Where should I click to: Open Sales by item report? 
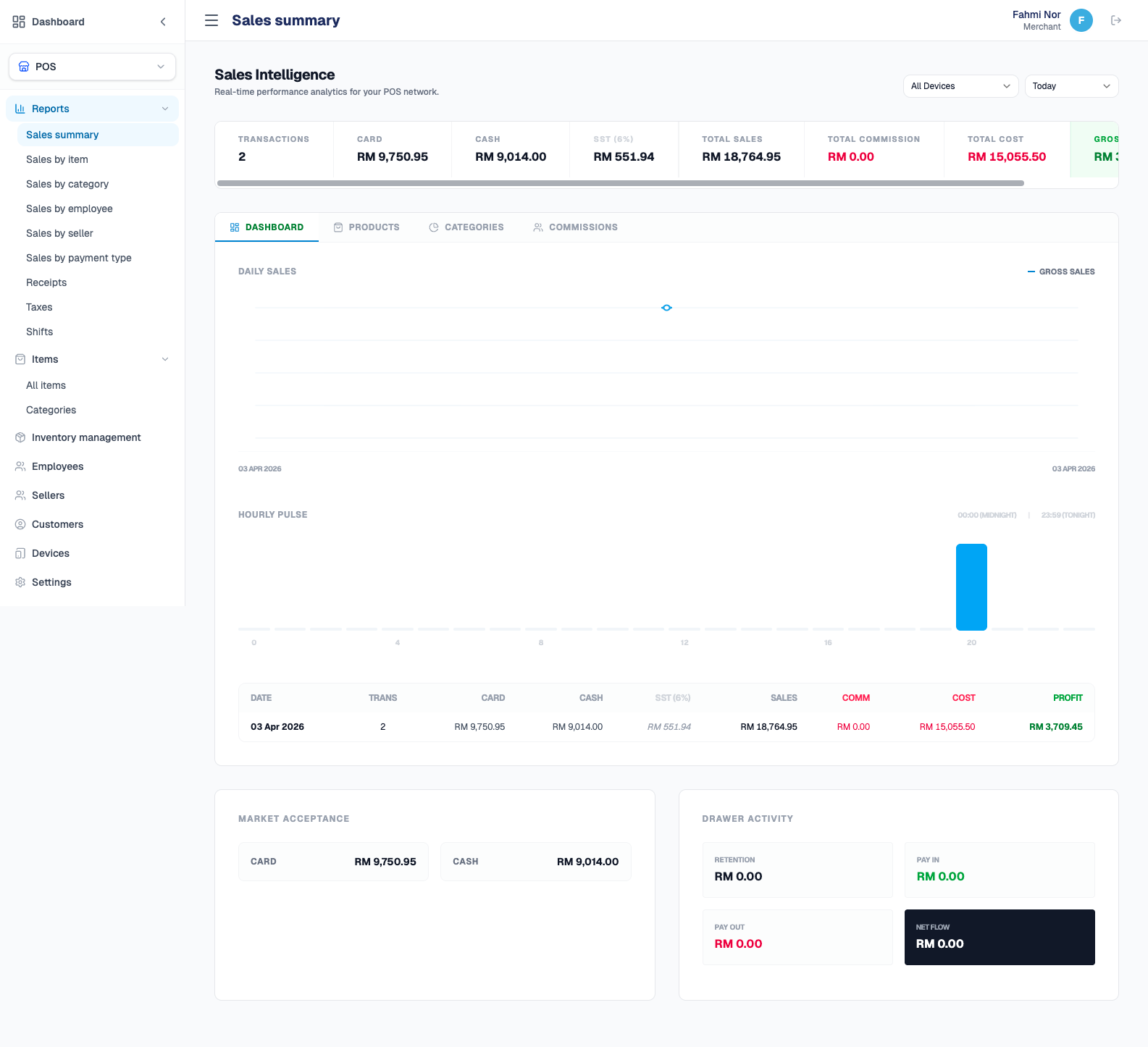[98, 159]
